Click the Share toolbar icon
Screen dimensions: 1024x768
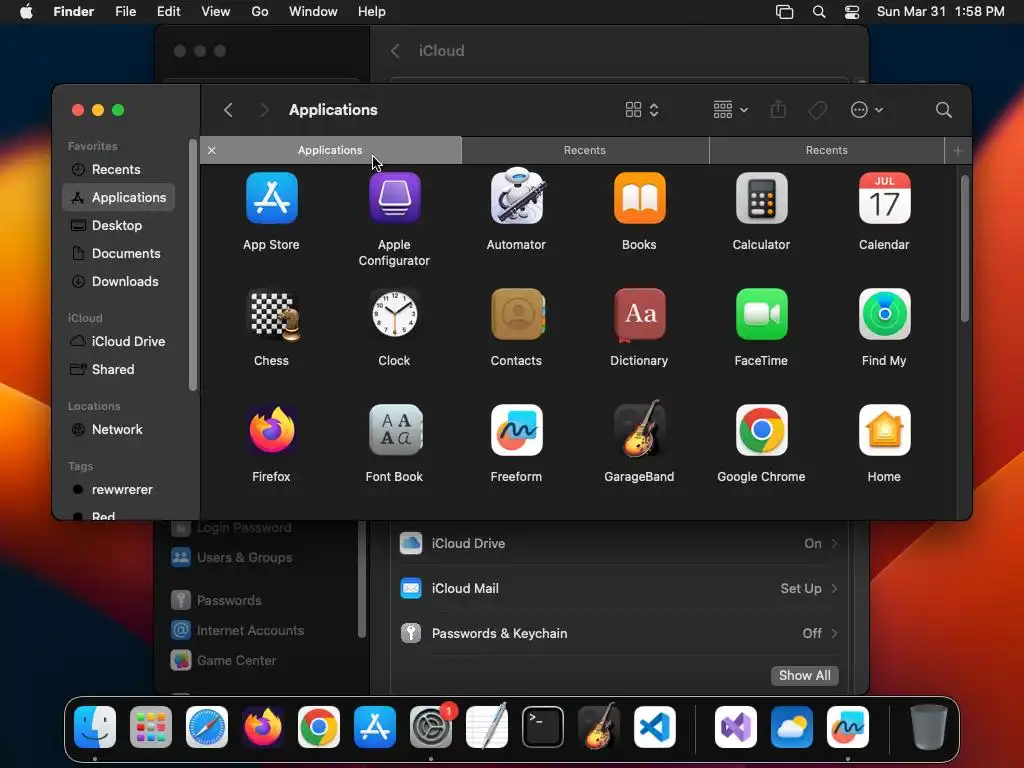778,109
